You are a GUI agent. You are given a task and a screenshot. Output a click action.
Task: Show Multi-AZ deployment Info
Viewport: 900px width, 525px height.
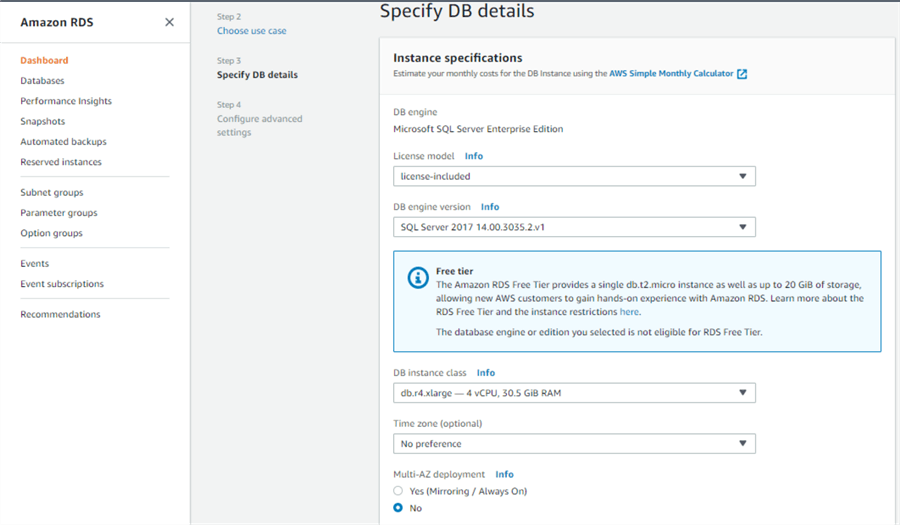pos(505,475)
